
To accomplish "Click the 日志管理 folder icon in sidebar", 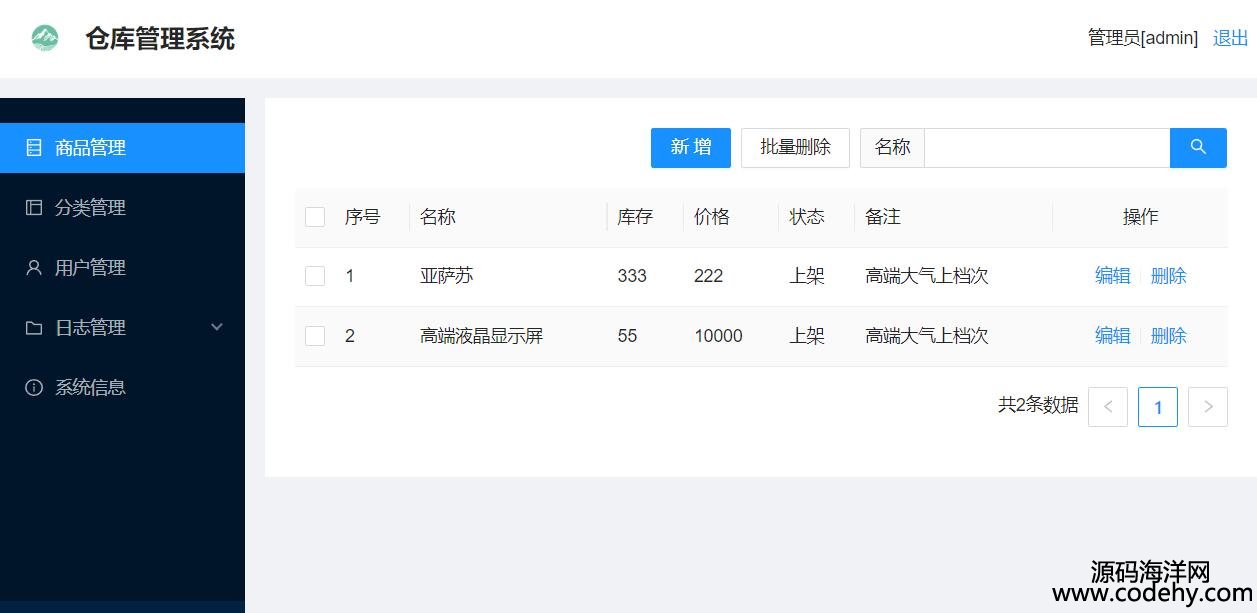I will tap(34, 328).
